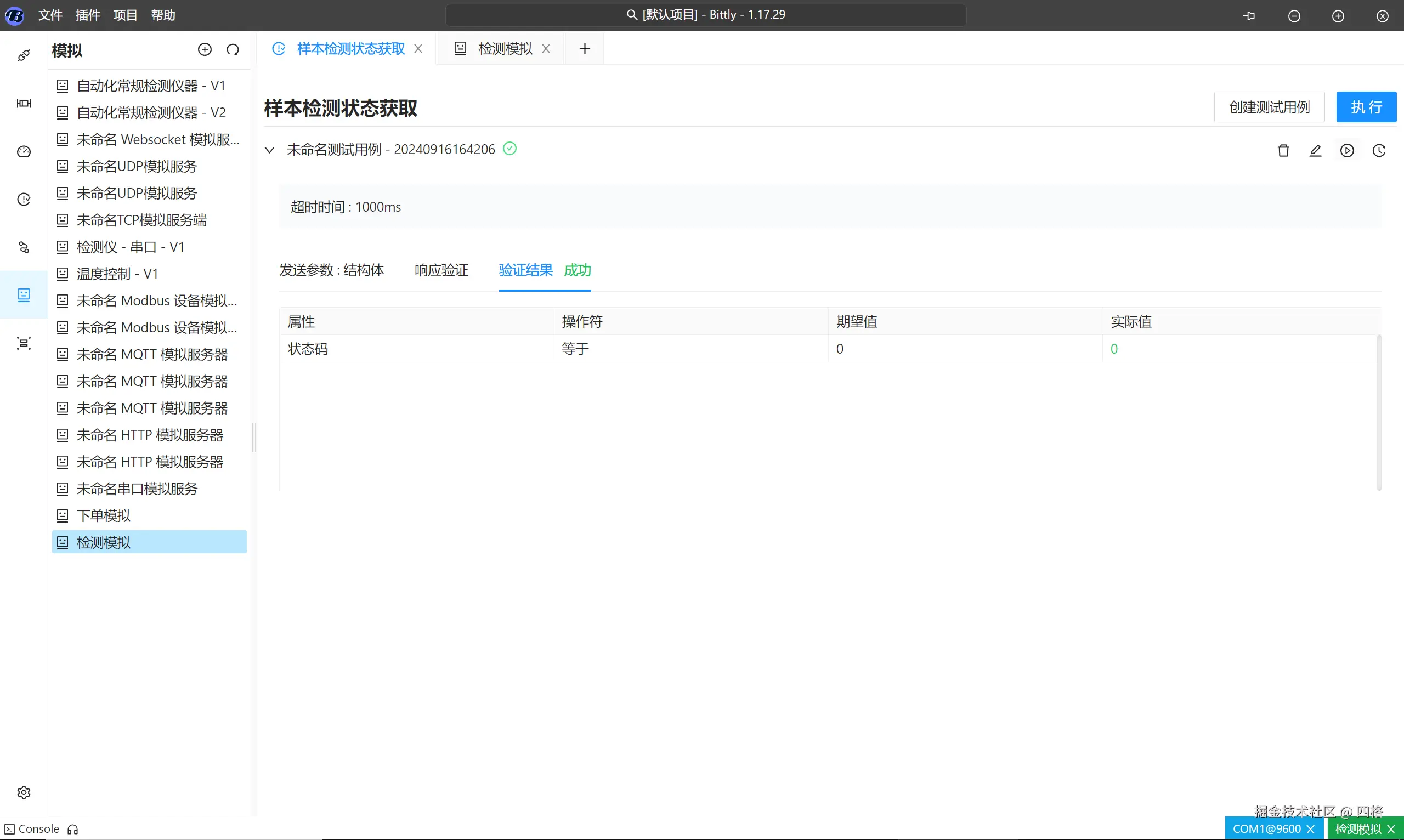
Task: Close the COM1@9600 status bar connection
Action: click(x=1310, y=829)
